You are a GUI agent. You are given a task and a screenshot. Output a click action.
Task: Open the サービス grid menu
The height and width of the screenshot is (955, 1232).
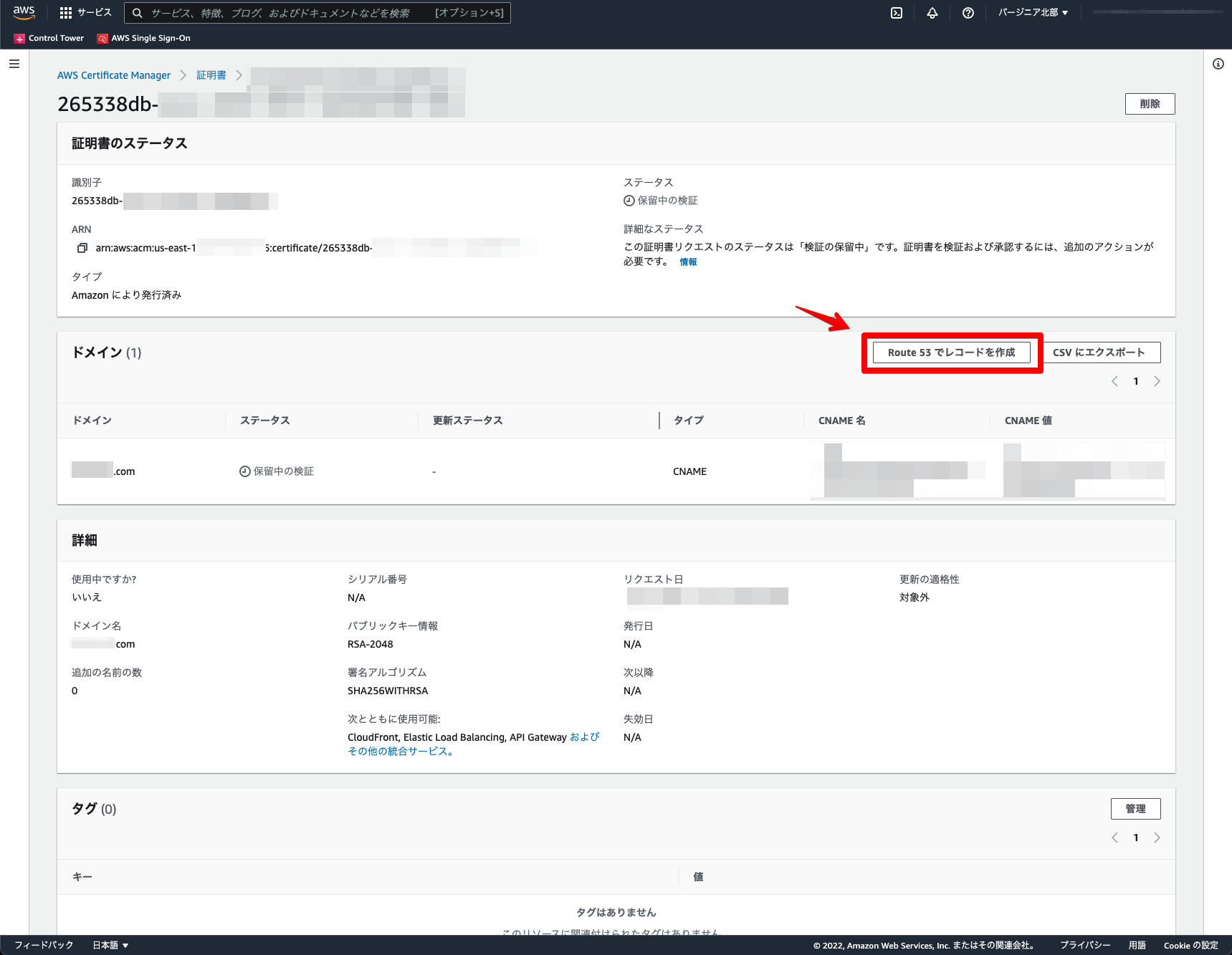(x=85, y=12)
